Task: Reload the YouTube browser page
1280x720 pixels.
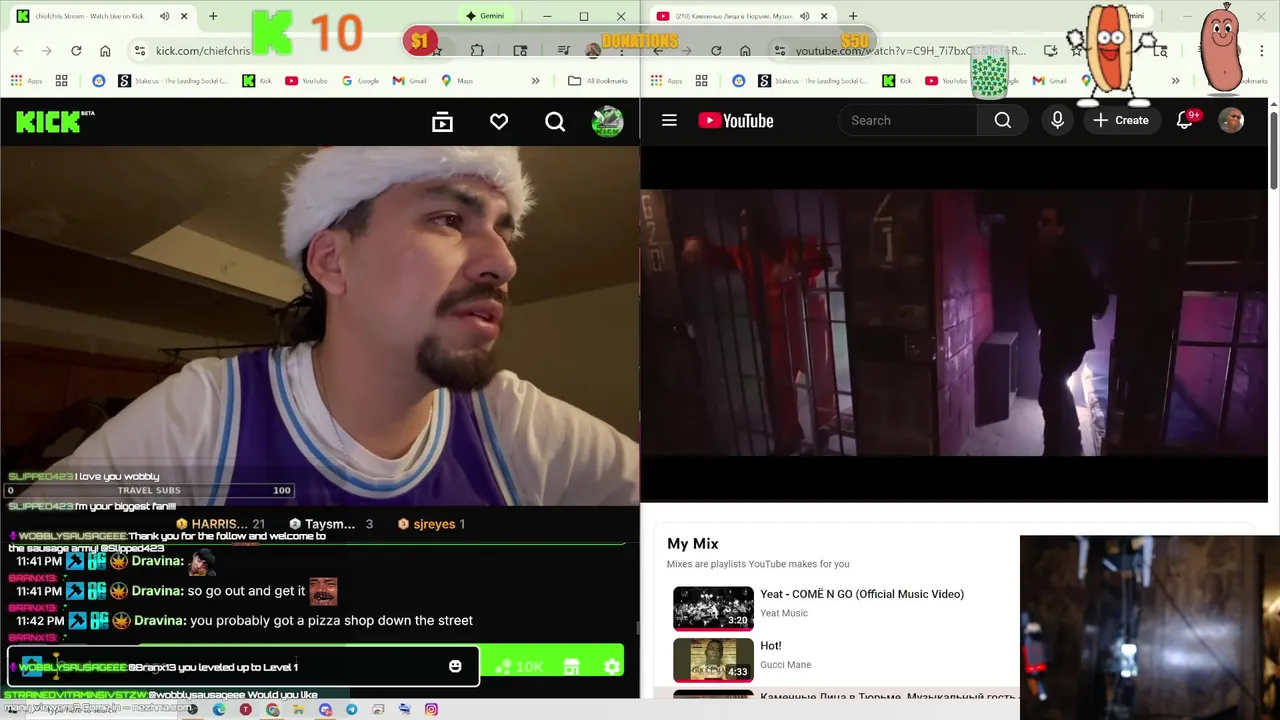Action: [x=716, y=51]
